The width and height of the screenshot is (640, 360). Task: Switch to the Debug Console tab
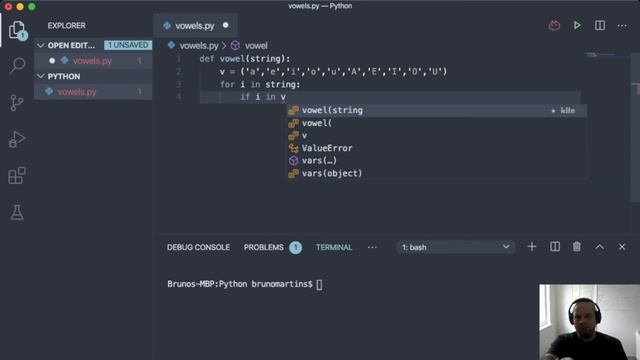(x=198, y=247)
